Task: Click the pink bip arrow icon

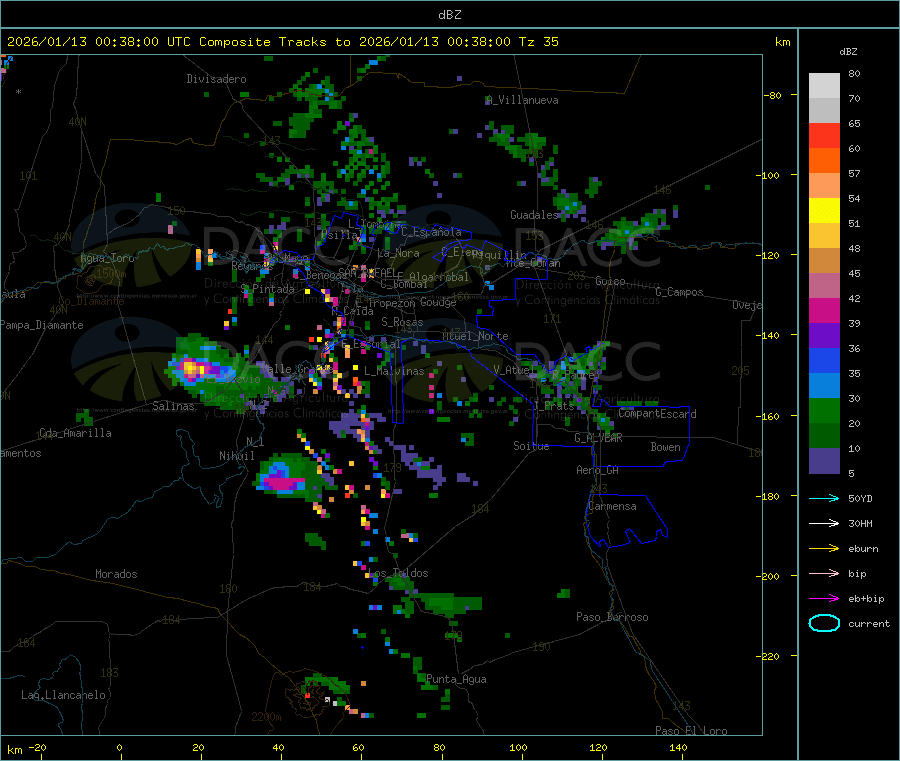Action: click(824, 573)
